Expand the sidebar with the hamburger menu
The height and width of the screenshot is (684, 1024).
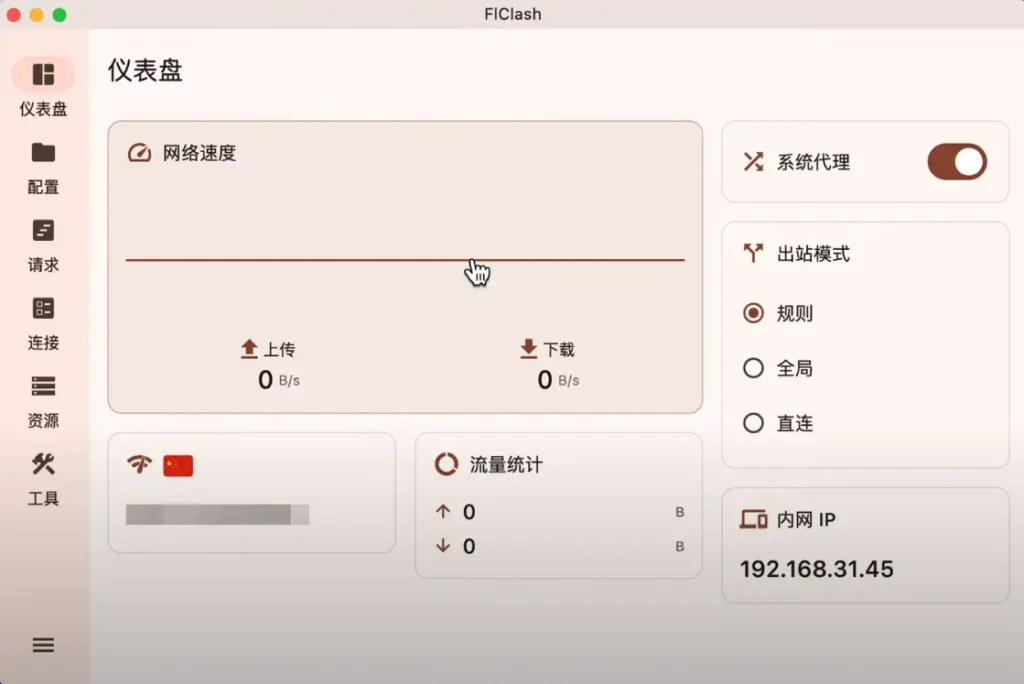pos(43,645)
